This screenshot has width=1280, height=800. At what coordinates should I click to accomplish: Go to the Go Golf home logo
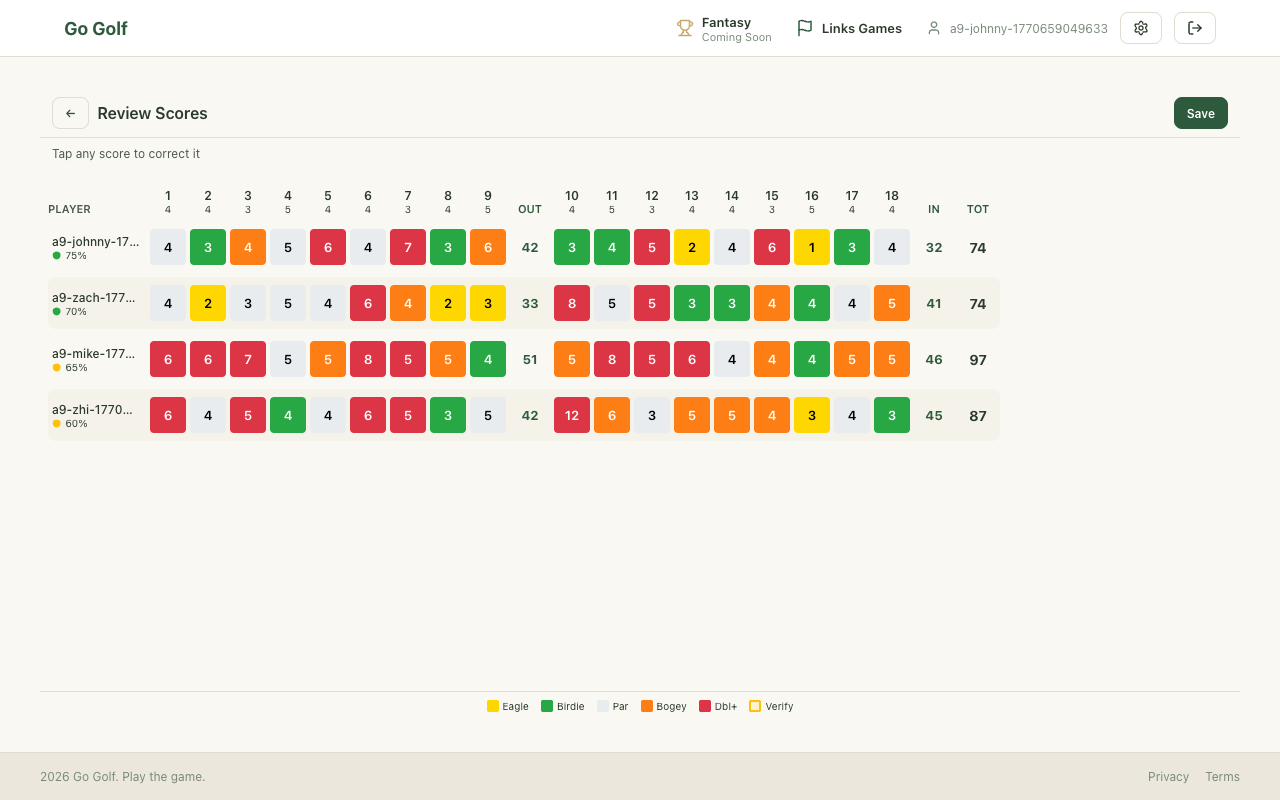pos(95,28)
